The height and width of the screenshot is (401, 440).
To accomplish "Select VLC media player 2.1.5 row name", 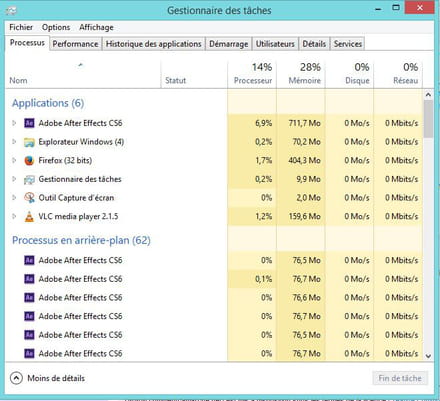I will click(x=78, y=216).
